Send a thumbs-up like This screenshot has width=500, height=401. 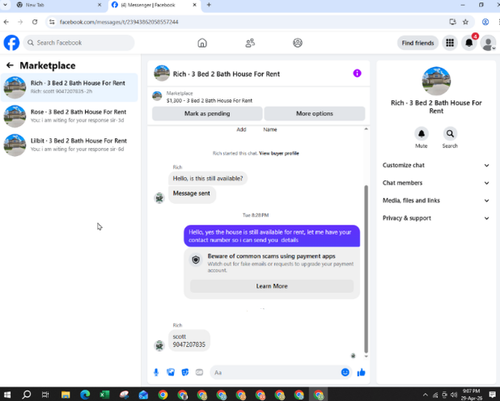click(x=361, y=372)
